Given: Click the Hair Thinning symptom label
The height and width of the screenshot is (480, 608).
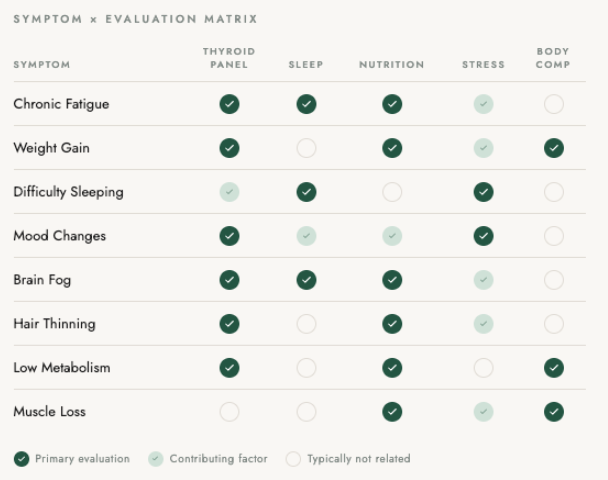Looking at the screenshot, I should [x=54, y=324].
